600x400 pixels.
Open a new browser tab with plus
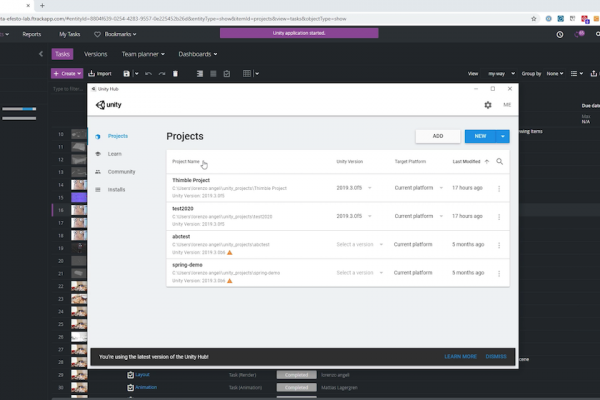[42, 5]
